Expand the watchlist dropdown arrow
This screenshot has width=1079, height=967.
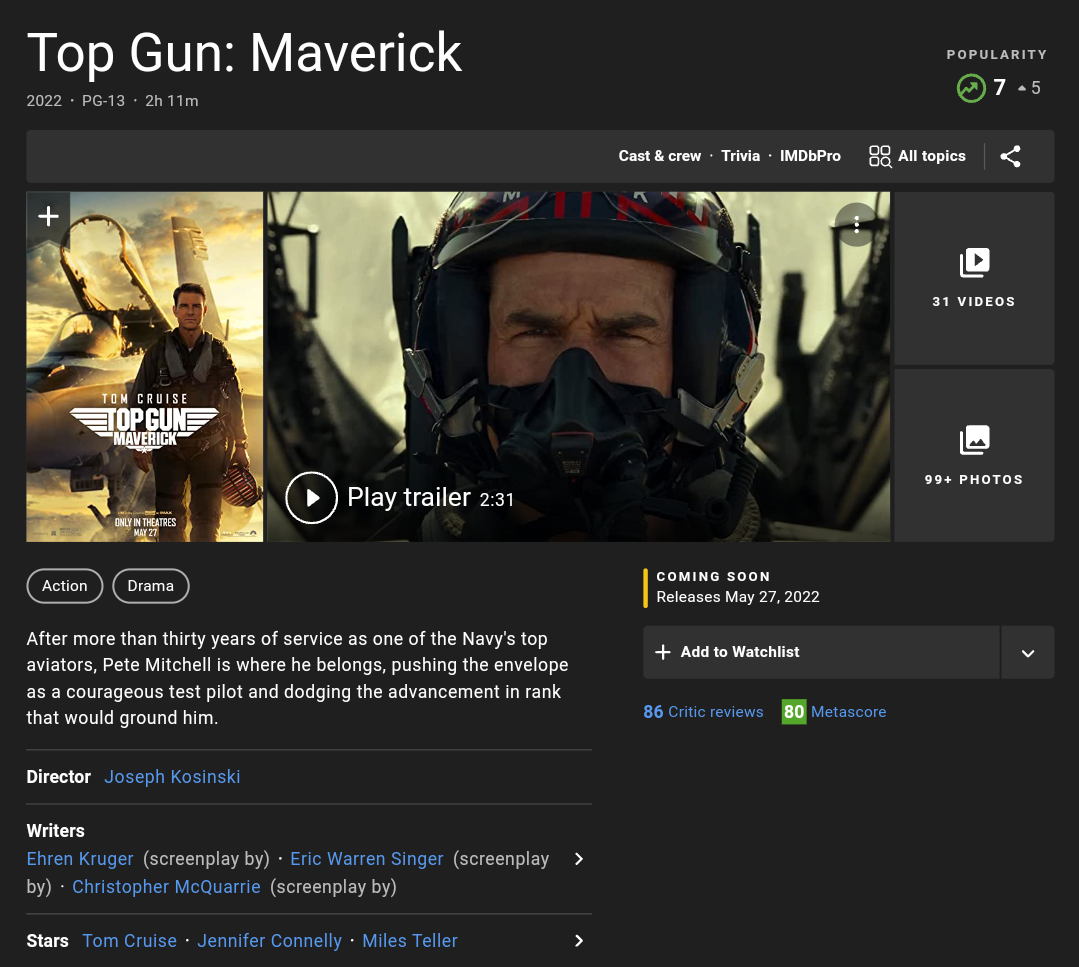(1027, 652)
